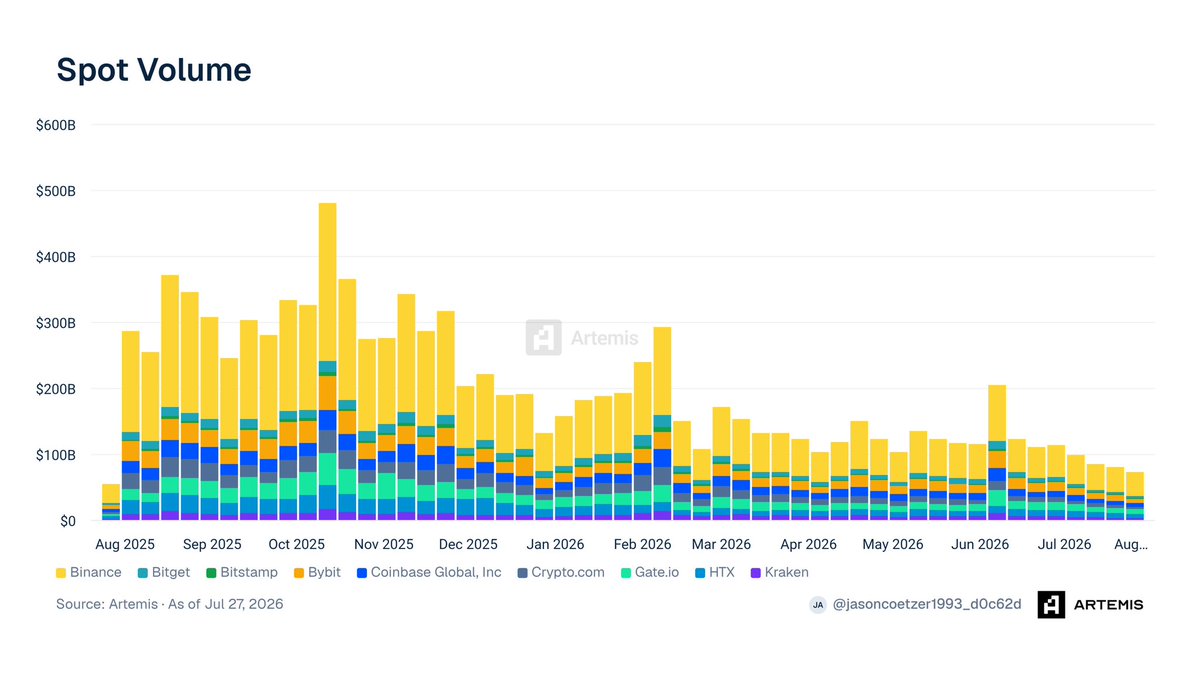This screenshot has height=675, width=1199.
Task: Click the $600B y-axis label
Action: [56, 125]
